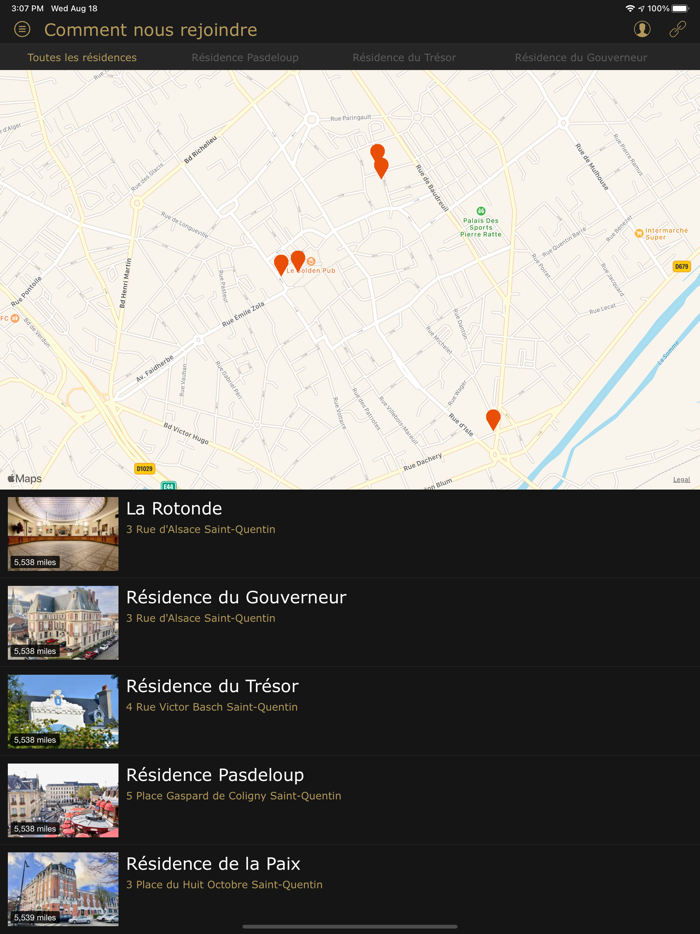Tap the Wi-Fi icon in status bar
Viewport: 700px width, 934px height.
coord(630,8)
